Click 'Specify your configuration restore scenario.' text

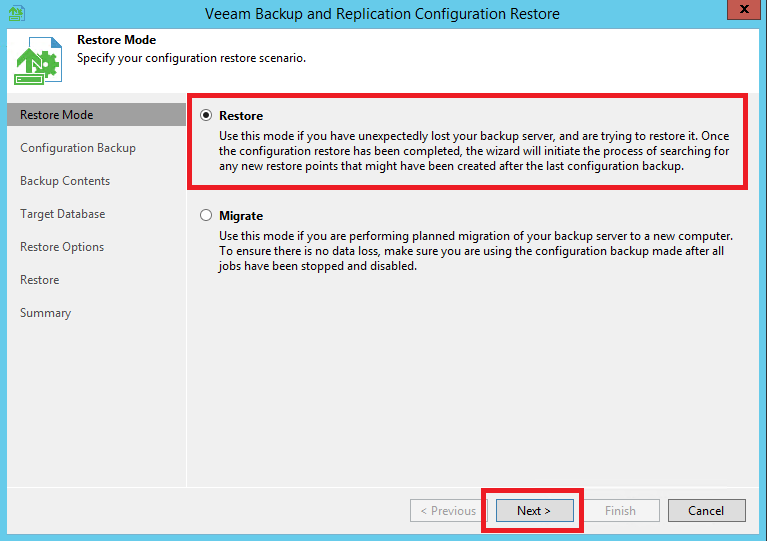[x=191, y=58]
